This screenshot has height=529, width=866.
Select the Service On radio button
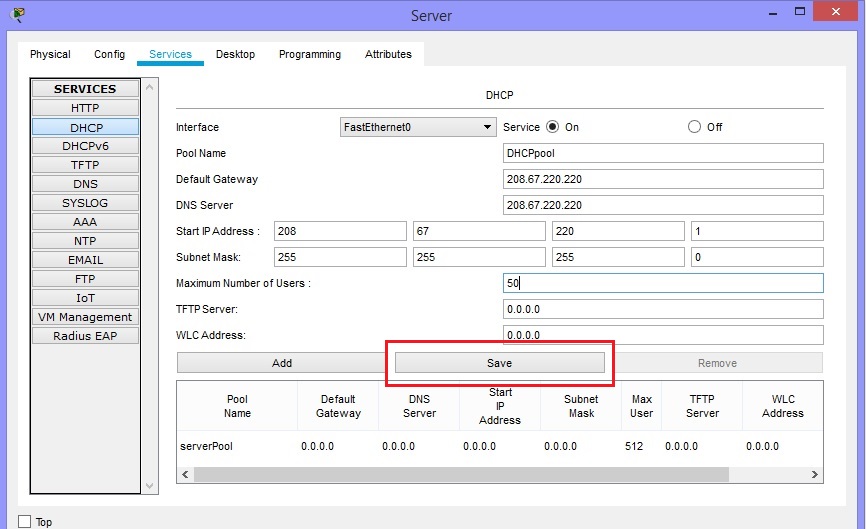click(552, 127)
